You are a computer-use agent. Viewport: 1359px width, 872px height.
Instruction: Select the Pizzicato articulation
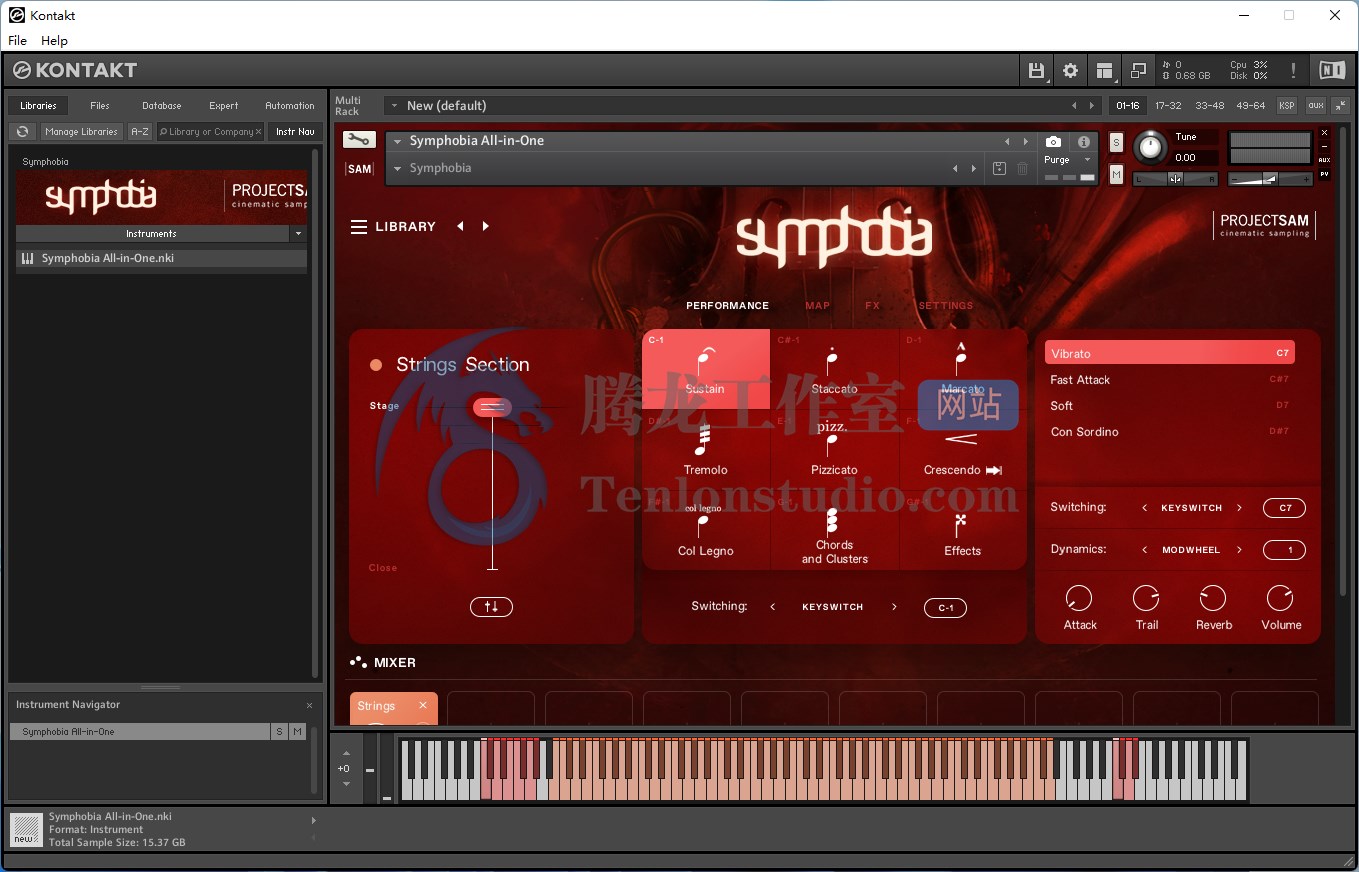click(x=834, y=450)
